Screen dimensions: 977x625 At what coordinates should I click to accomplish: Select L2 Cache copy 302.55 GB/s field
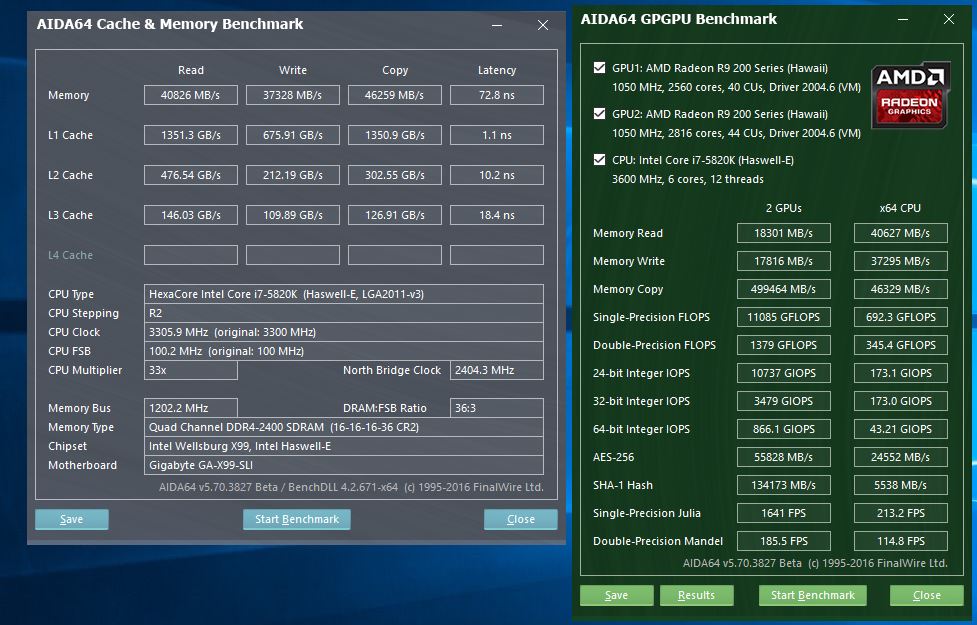pos(394,175)
